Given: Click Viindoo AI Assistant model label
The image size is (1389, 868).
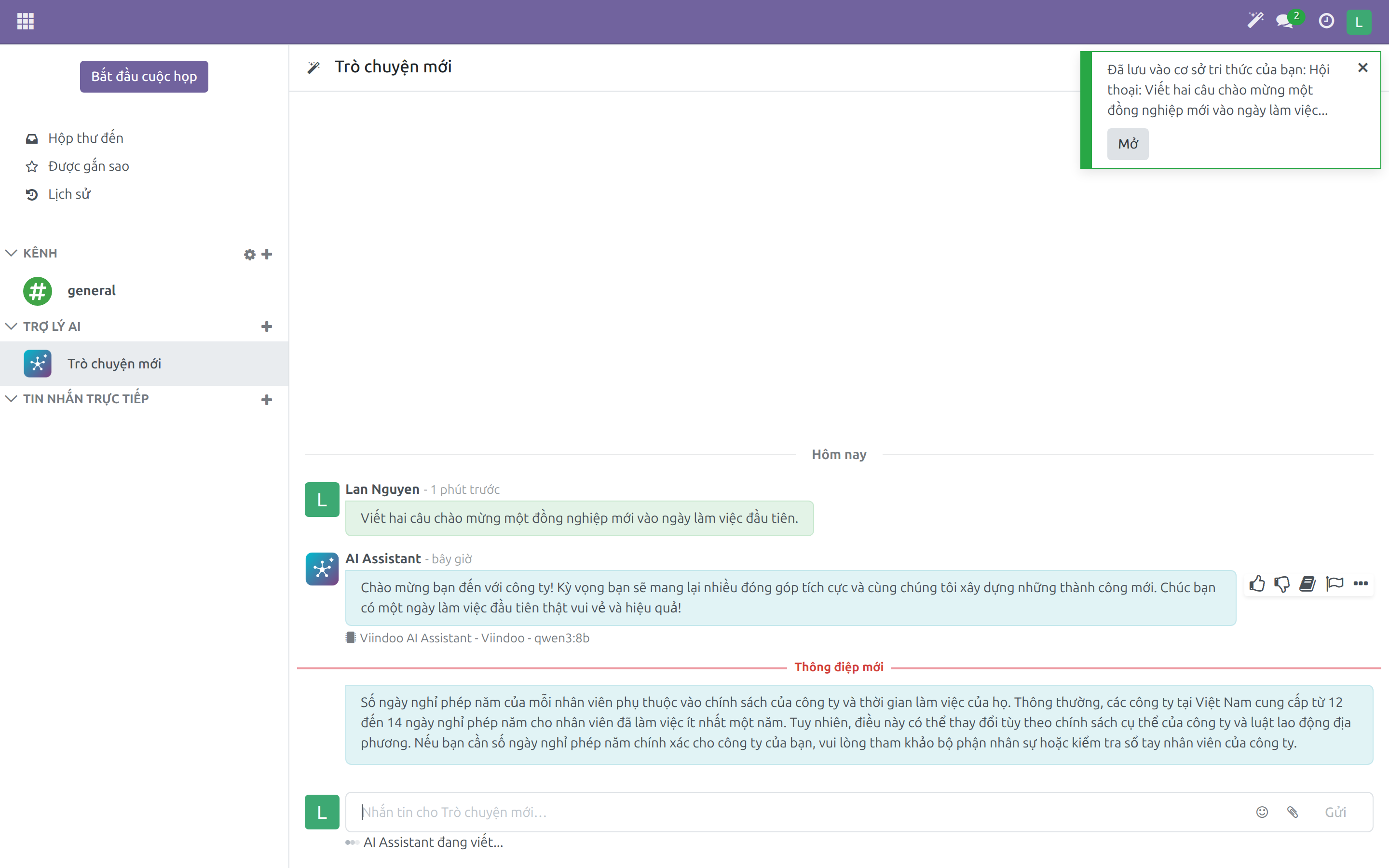Looking at the screenshot, I should tap(468, 638).
